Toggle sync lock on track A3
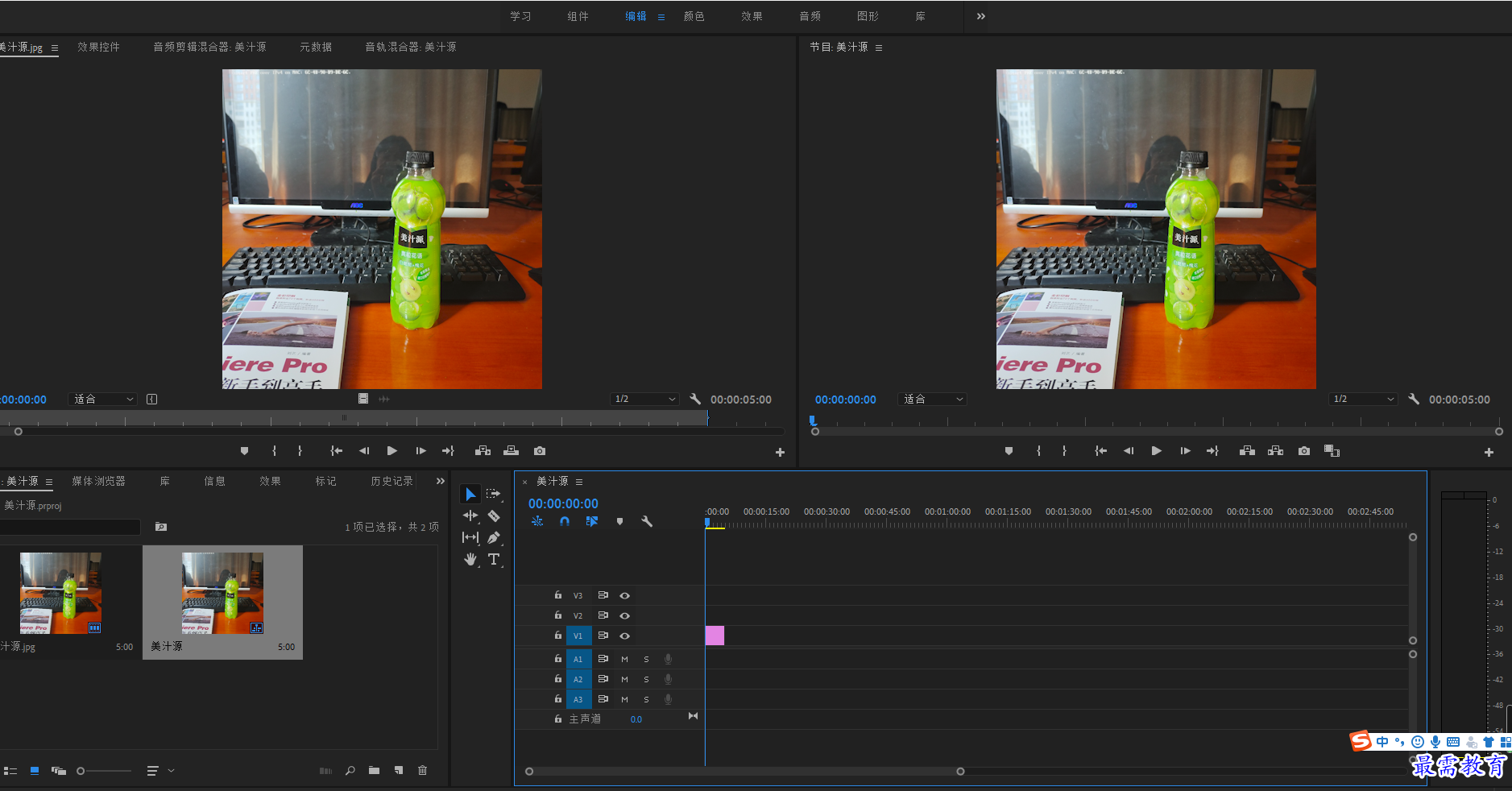This screenshot has height=791, width=1512. point(603,699)
